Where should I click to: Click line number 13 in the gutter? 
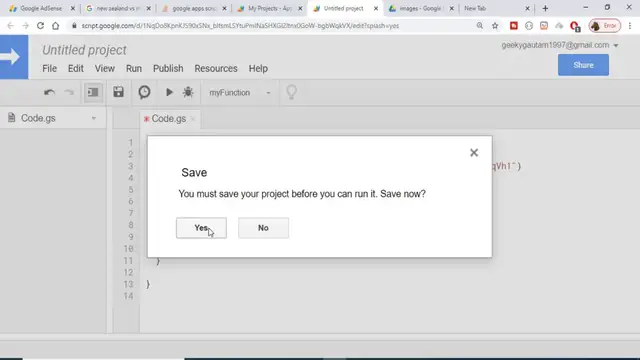pyautogui.click(x=129, y=284)
